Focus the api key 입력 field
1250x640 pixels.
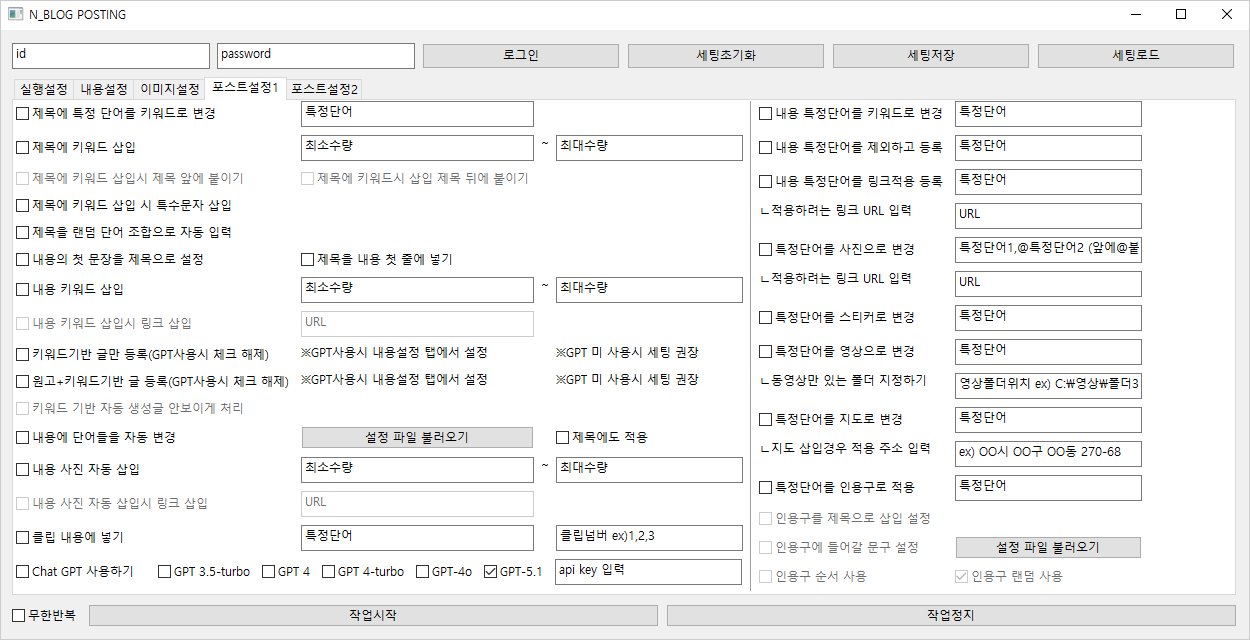click(x=648, y=572)
